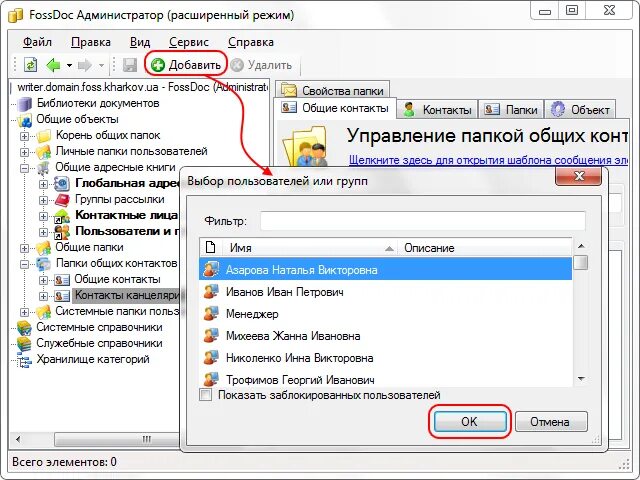
Task: Confirm the selection with OK
Action: 470,421
